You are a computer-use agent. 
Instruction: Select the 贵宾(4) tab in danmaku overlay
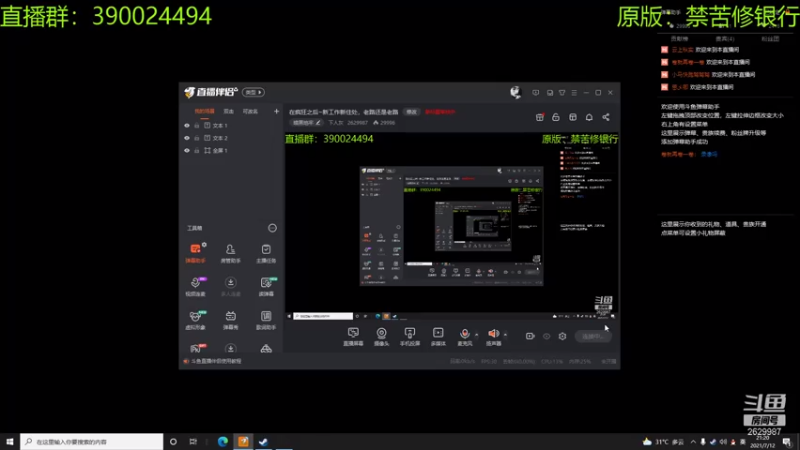pos(724,39)
